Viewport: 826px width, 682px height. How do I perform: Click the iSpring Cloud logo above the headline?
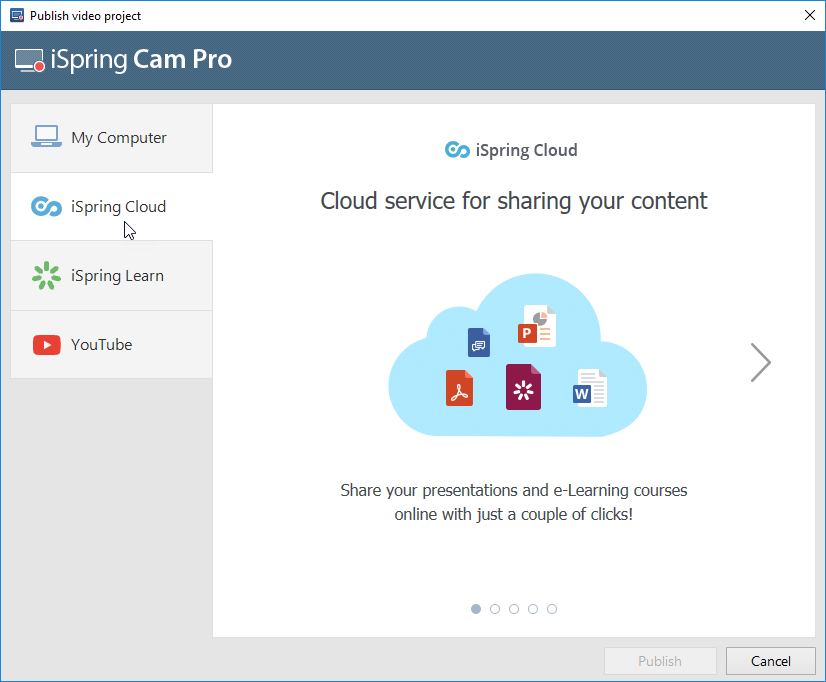point(512,150)
